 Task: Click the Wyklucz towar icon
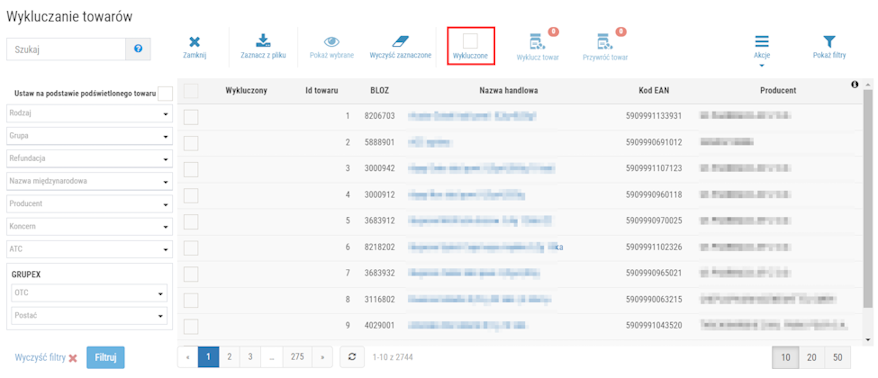pos(538,41)
